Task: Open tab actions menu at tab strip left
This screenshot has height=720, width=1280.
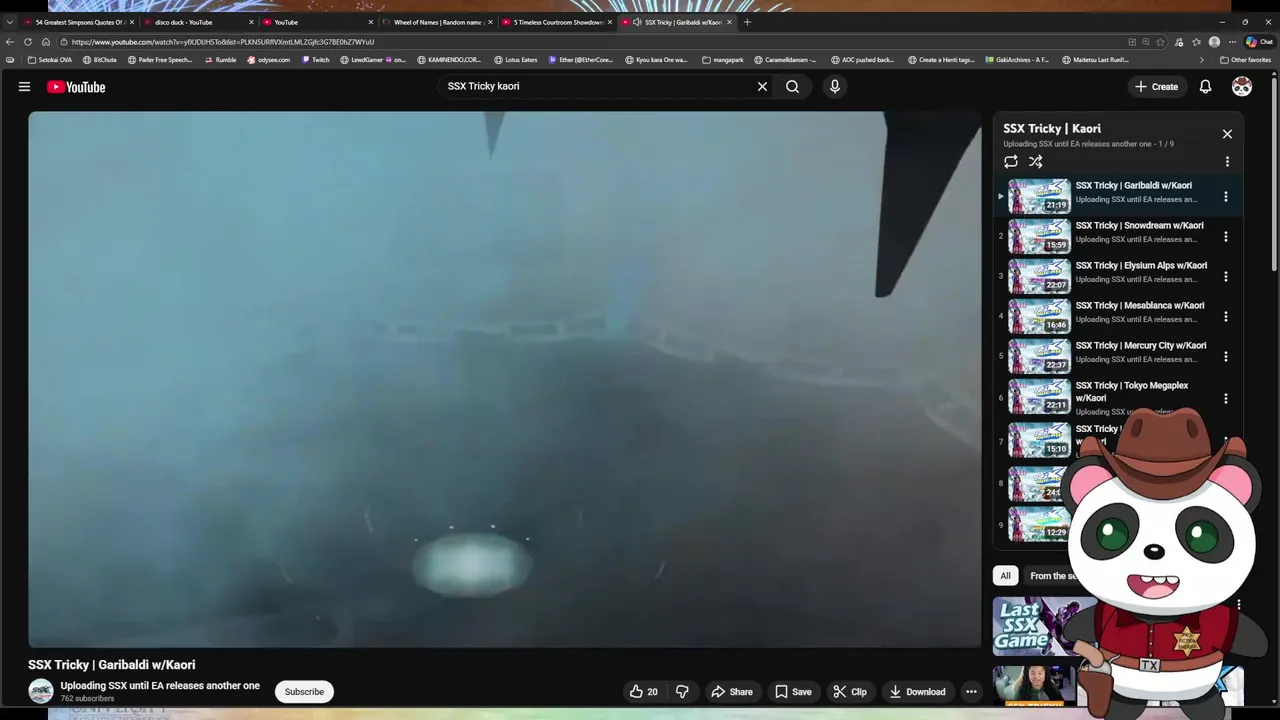Action: tap(10, 22)
